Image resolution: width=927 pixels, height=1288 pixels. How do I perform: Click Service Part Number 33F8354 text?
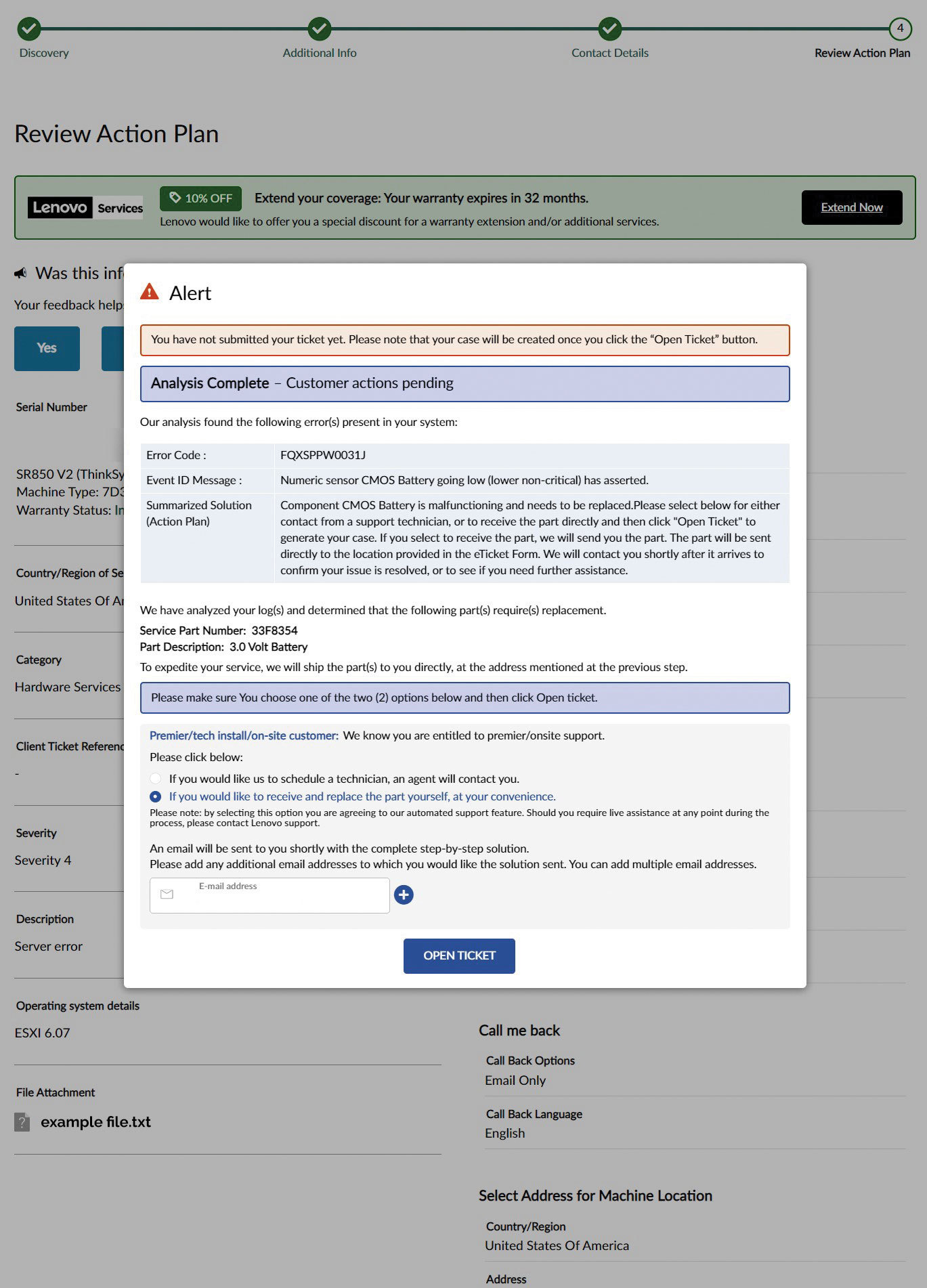pos(219,630)
